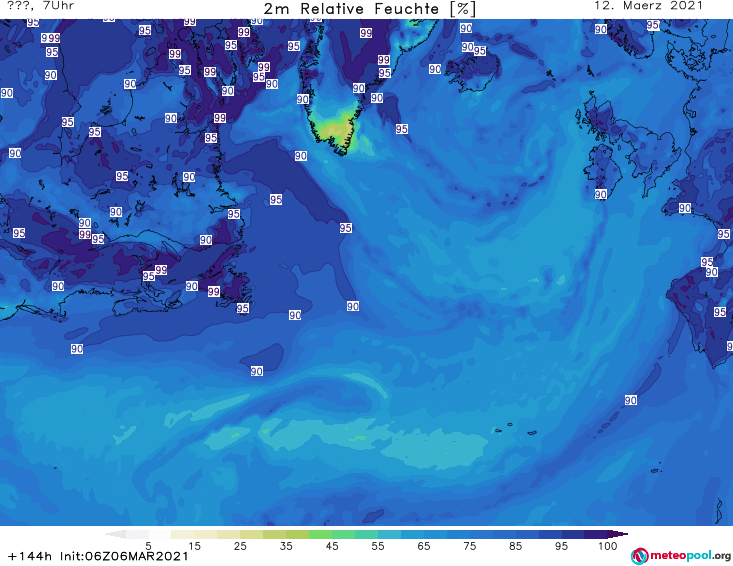The width and height of the screenshot is (733, 566).
Task: Click the "65" tick on the color scale
Action: [424, 546]
